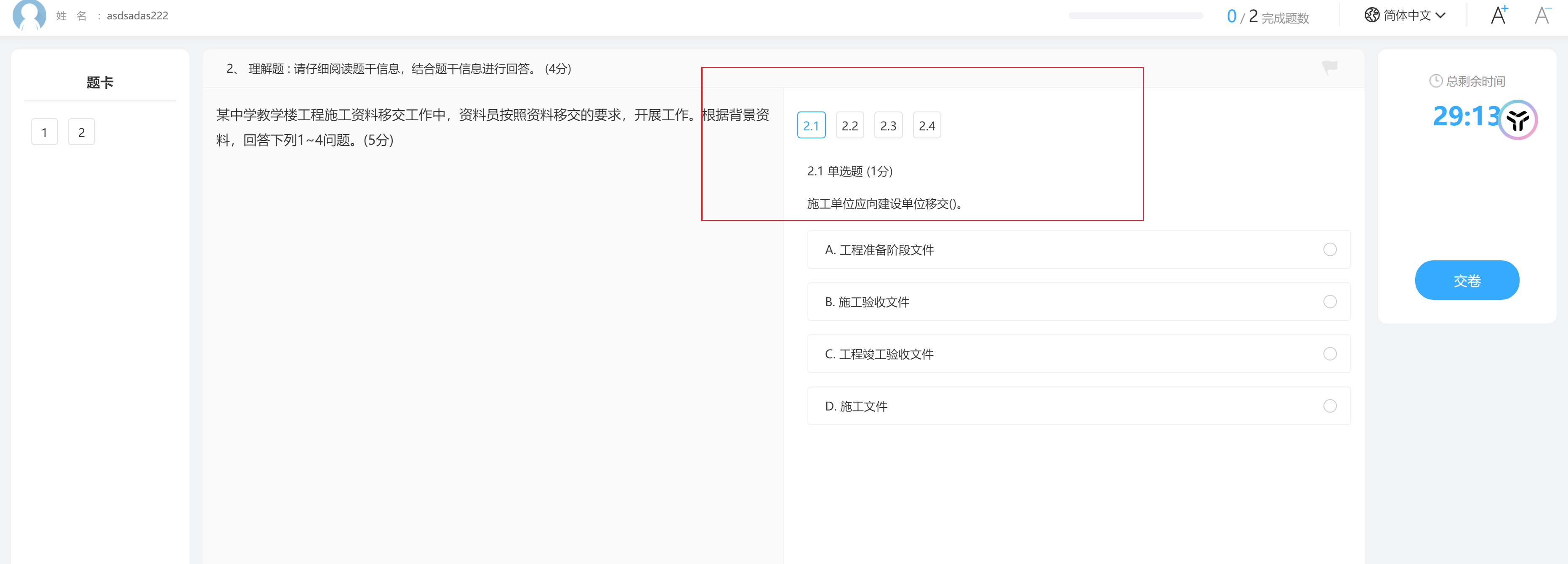Click the 29:13 remaining time display
Image resolution: width=1568 pixels, height=564 pixels.
(1467, 116)
